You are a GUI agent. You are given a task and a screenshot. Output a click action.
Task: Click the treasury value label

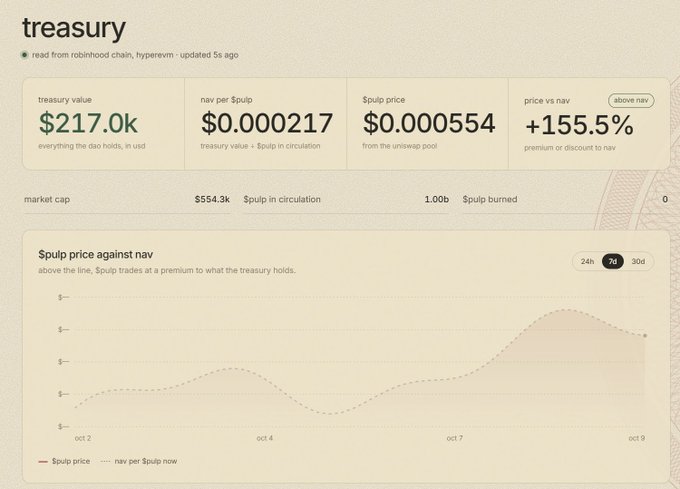pyautogui.click(x=65, y=100)
